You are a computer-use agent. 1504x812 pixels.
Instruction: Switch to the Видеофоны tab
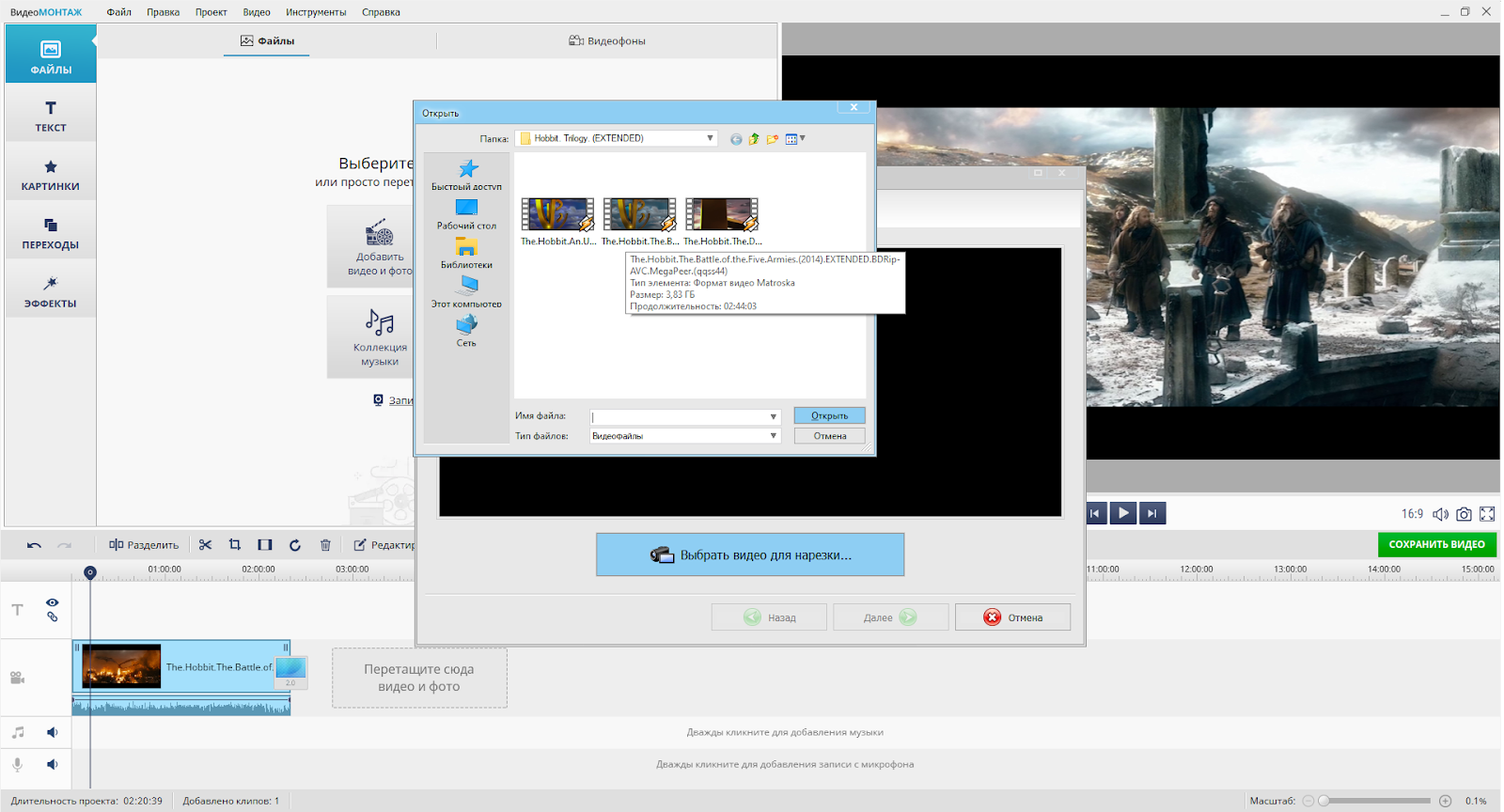coord(607,41)
